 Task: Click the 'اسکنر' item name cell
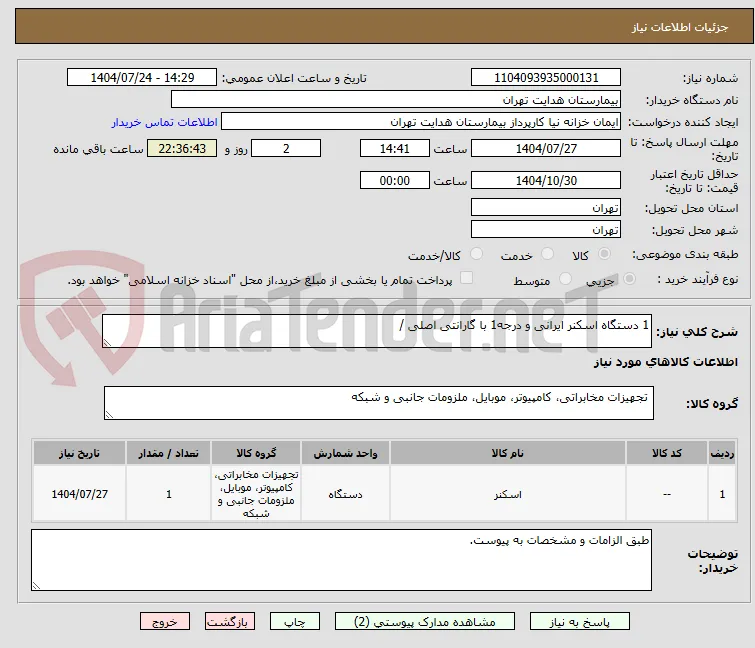click(508, 494)
